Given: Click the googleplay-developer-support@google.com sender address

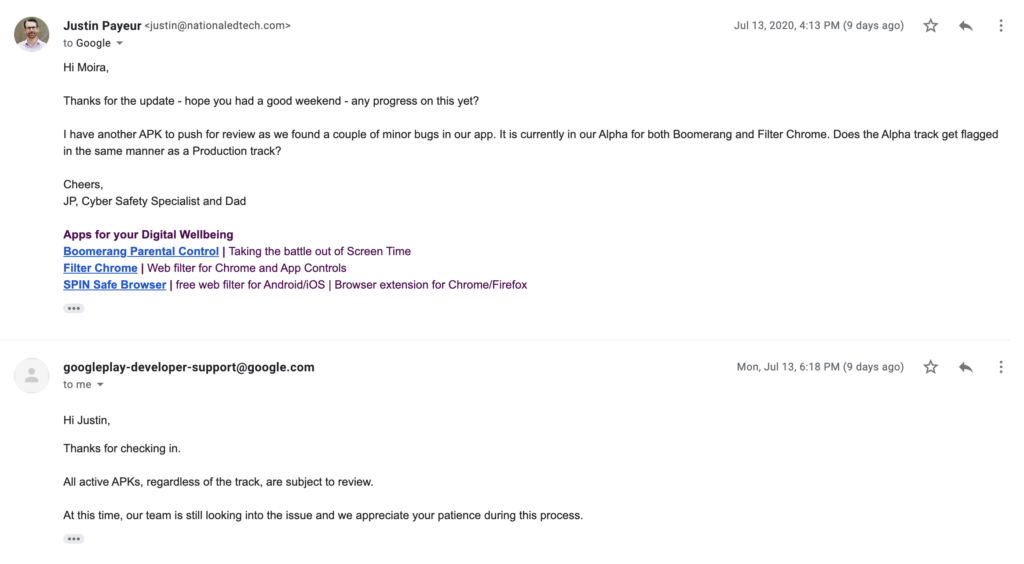Looking at the screenshot, I should point(189,367).
